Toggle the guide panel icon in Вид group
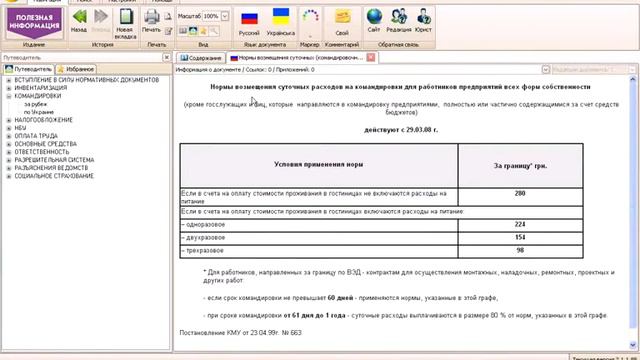Image resolution: width=640 pixels, height=360 pixels. (193, 31)
